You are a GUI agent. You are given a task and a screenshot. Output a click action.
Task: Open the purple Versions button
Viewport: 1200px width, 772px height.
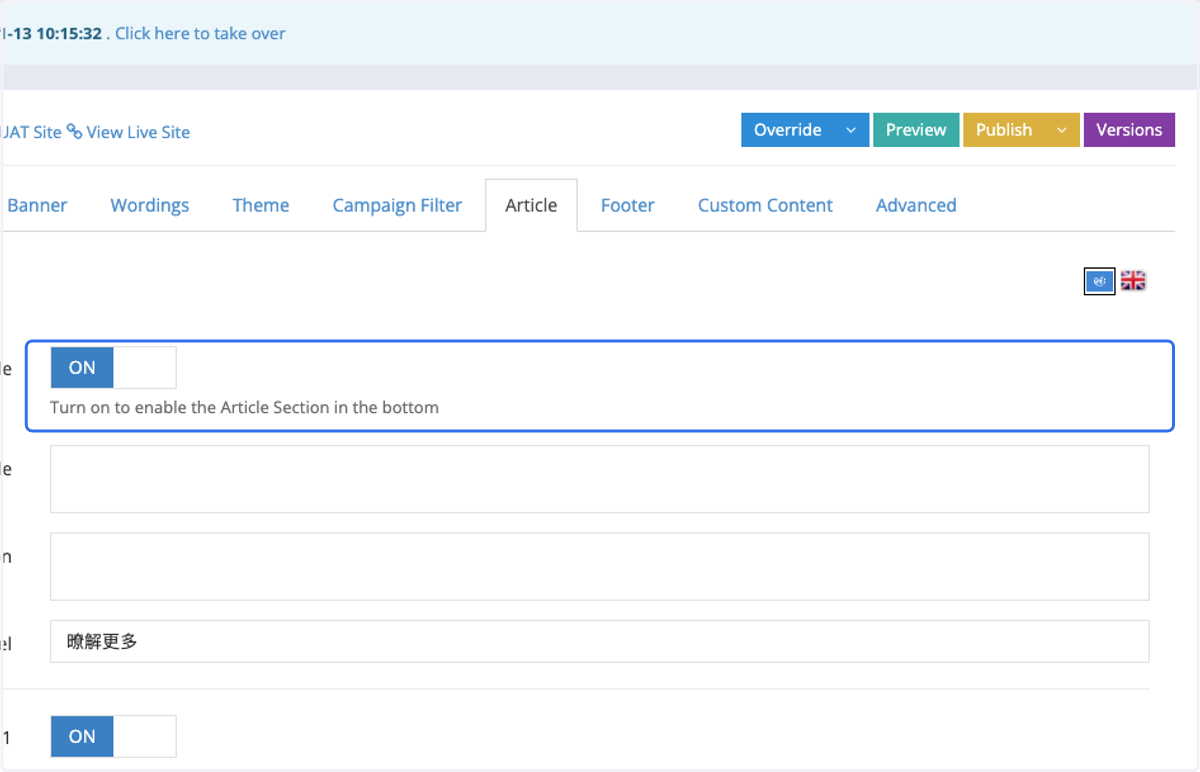[x=1129, y=130]
